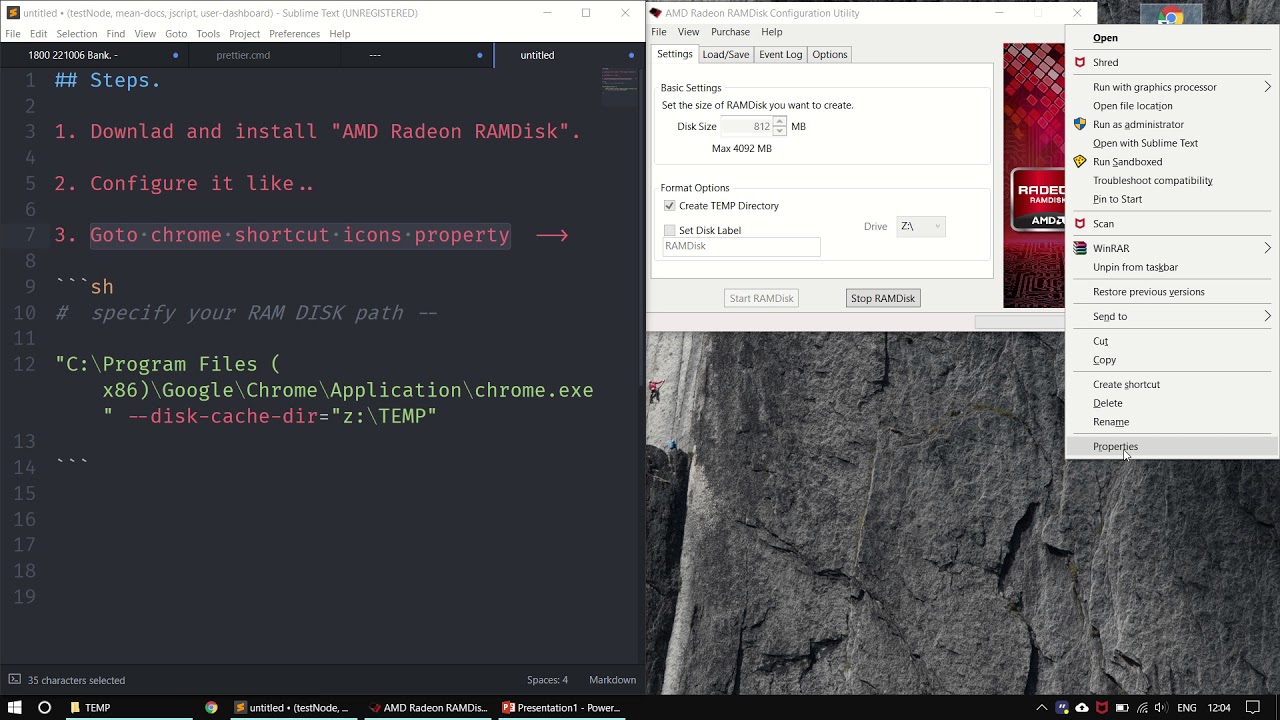Click the Stop RAMDisk button
Screen dimensions: 1280x720
(x=882, y=298)
